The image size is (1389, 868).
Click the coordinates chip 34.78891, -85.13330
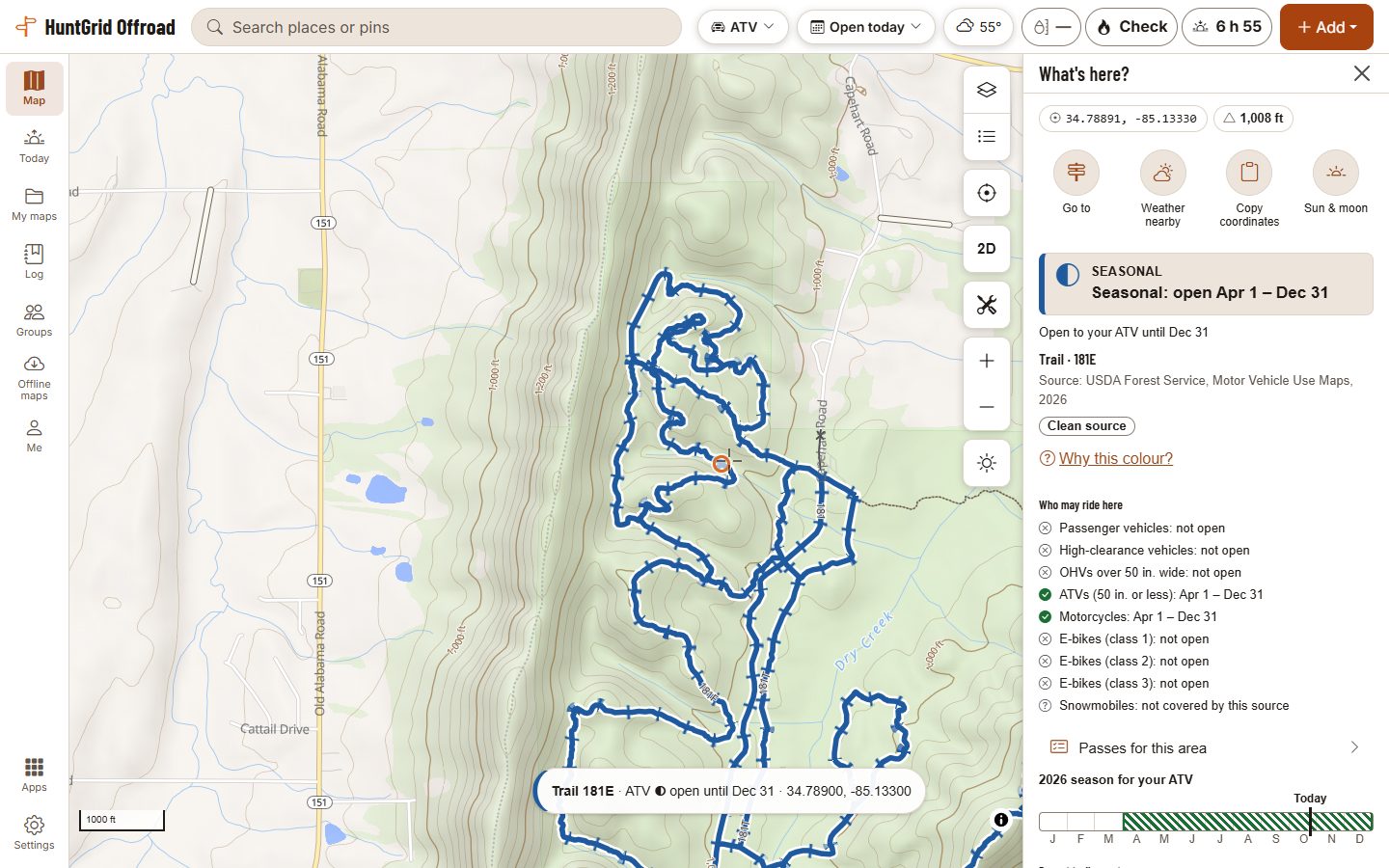tap(1123, 119)
